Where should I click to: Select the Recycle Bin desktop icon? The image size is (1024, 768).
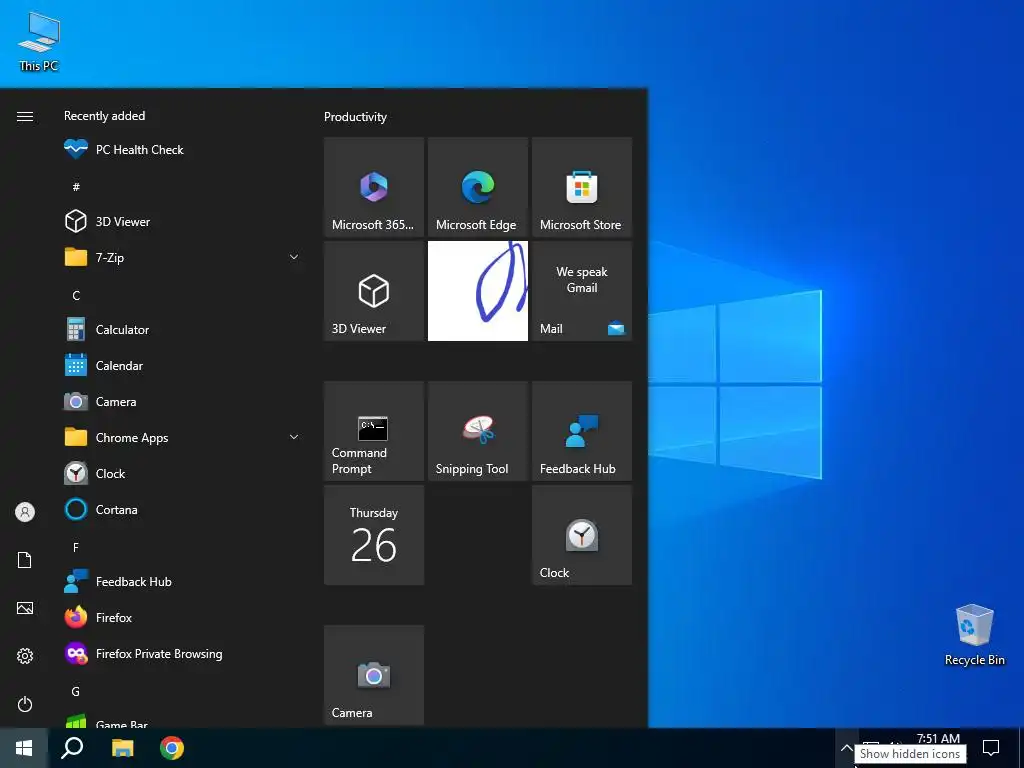pos(974,634)
